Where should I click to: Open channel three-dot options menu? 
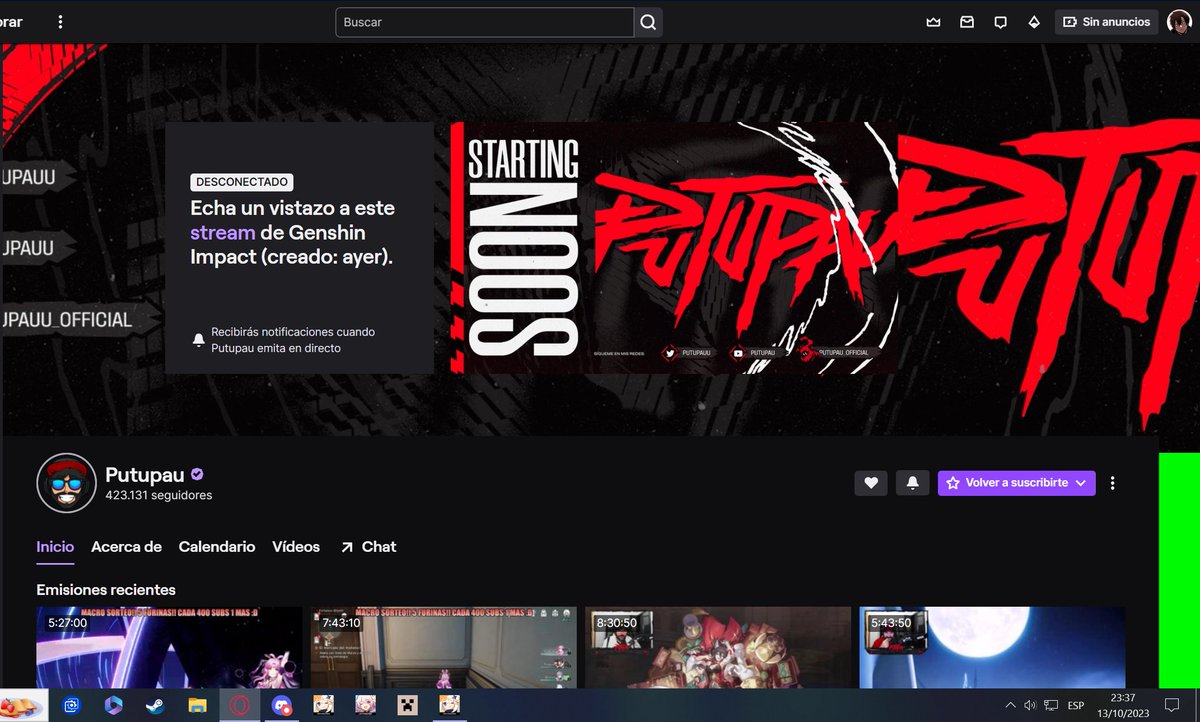pos(1113,483)
